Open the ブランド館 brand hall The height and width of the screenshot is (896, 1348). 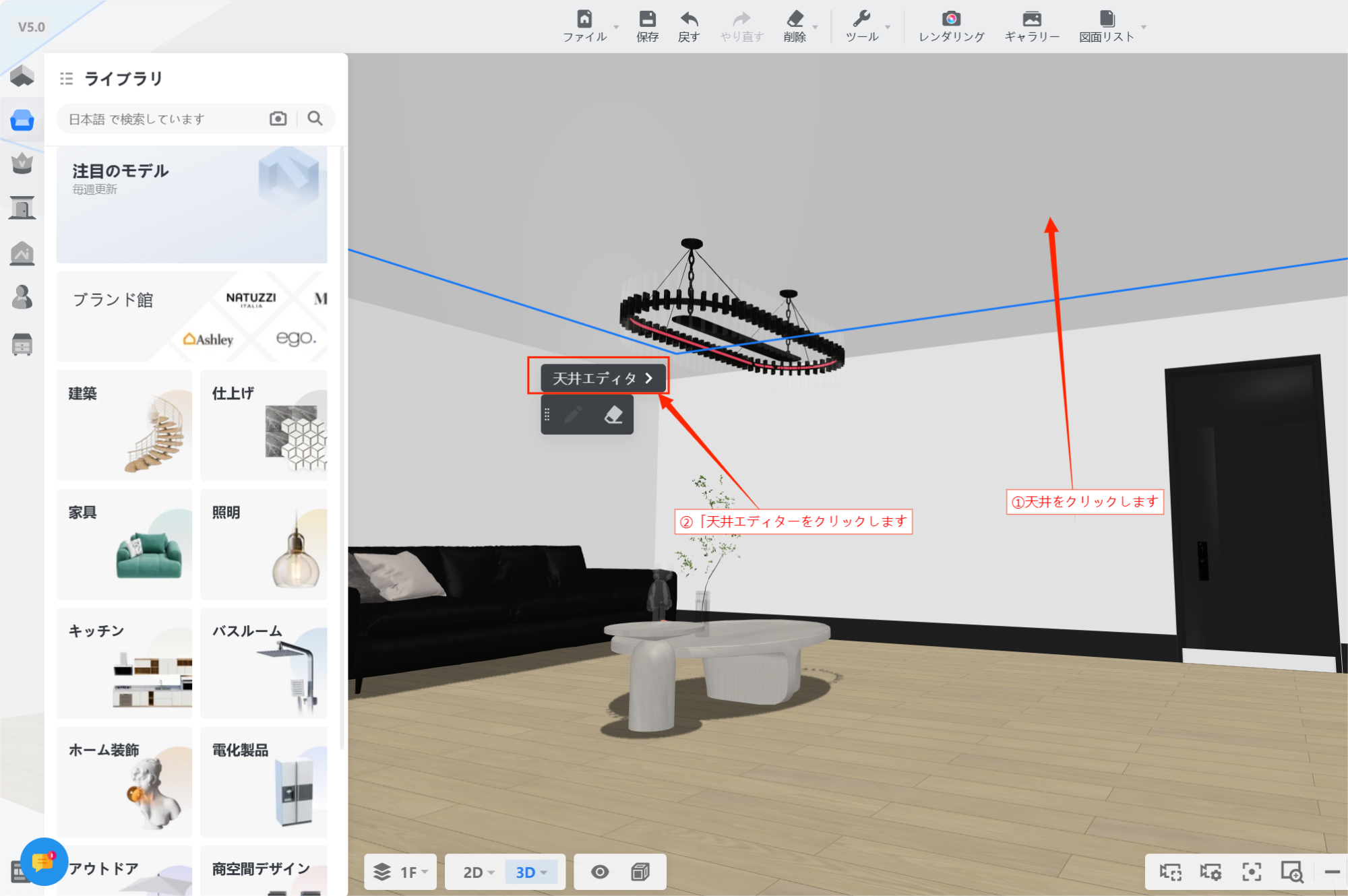(192, 317)
